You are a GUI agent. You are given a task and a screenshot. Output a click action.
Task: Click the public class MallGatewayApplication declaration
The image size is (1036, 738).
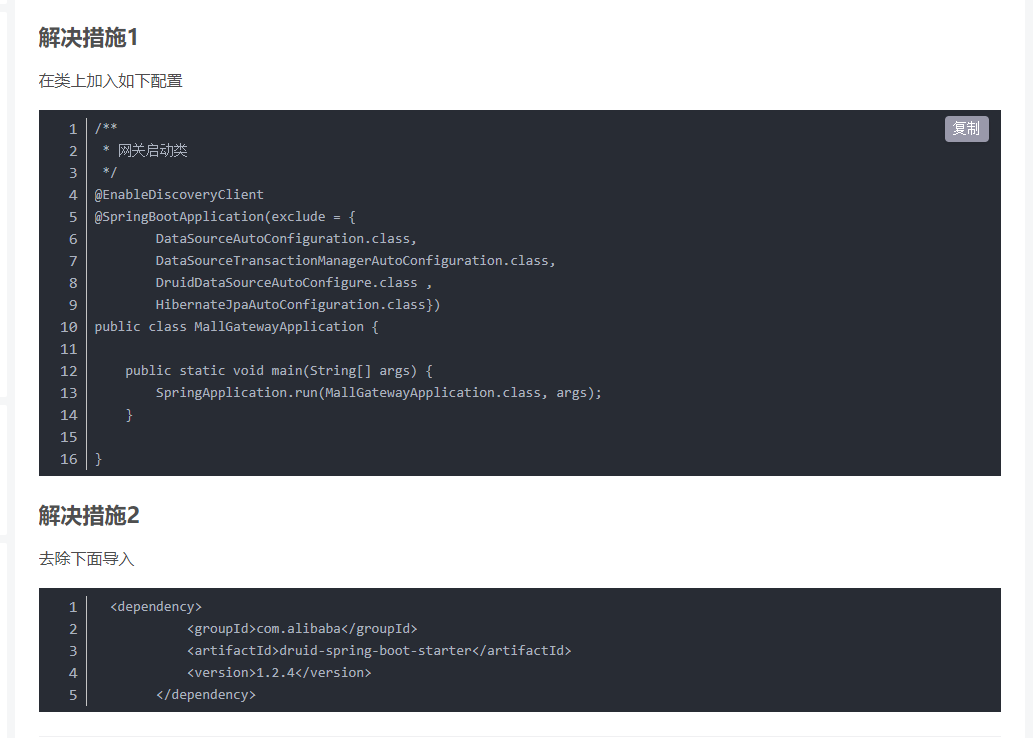[236, 327]
